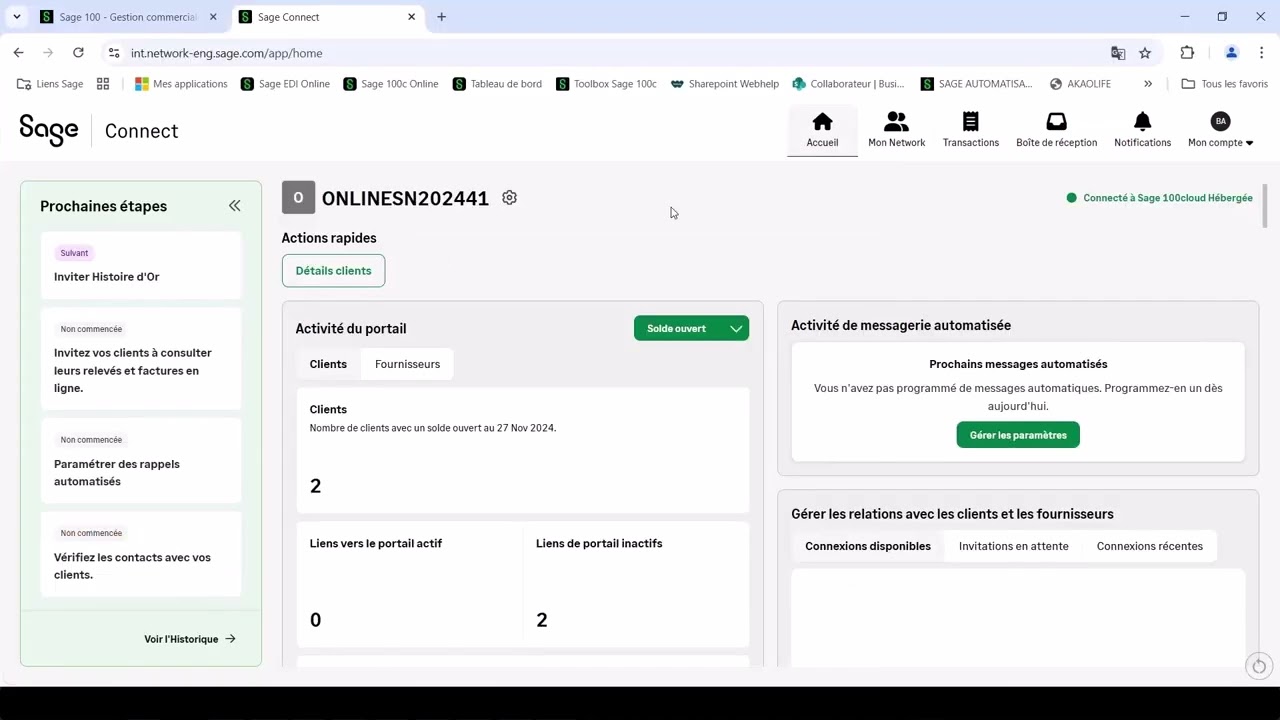Image resolution: width=1280 pixels, height=720 pixels.
Task: View site information icon in address bar
Action: point(113,53)
